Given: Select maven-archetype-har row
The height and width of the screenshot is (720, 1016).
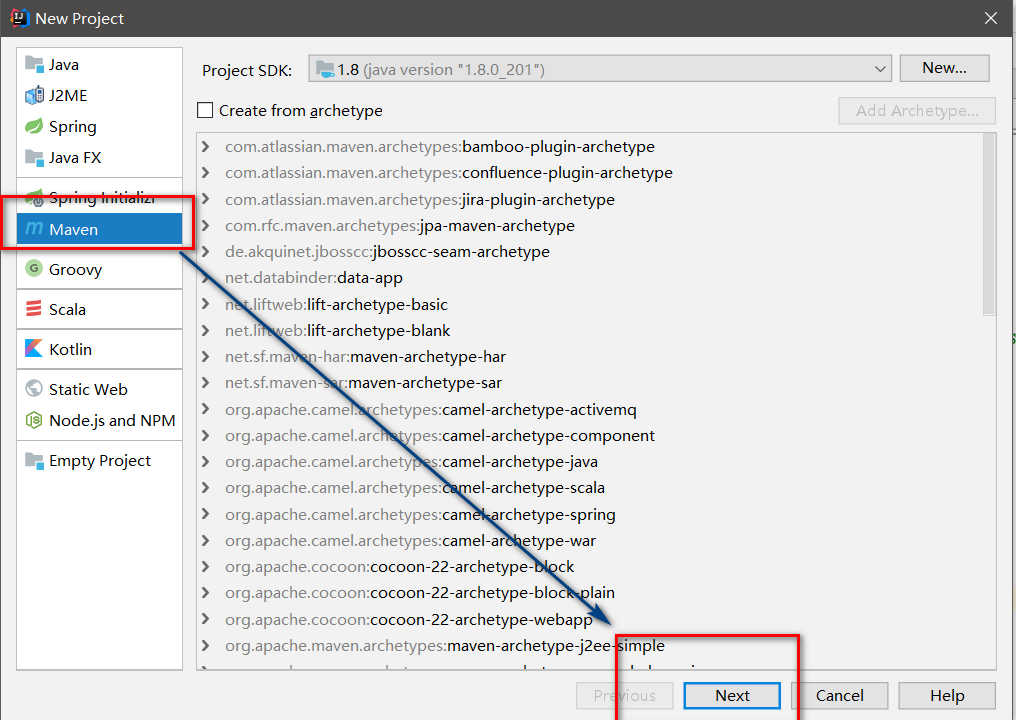Looking at the screenshot, I should (x=590, y=356).
